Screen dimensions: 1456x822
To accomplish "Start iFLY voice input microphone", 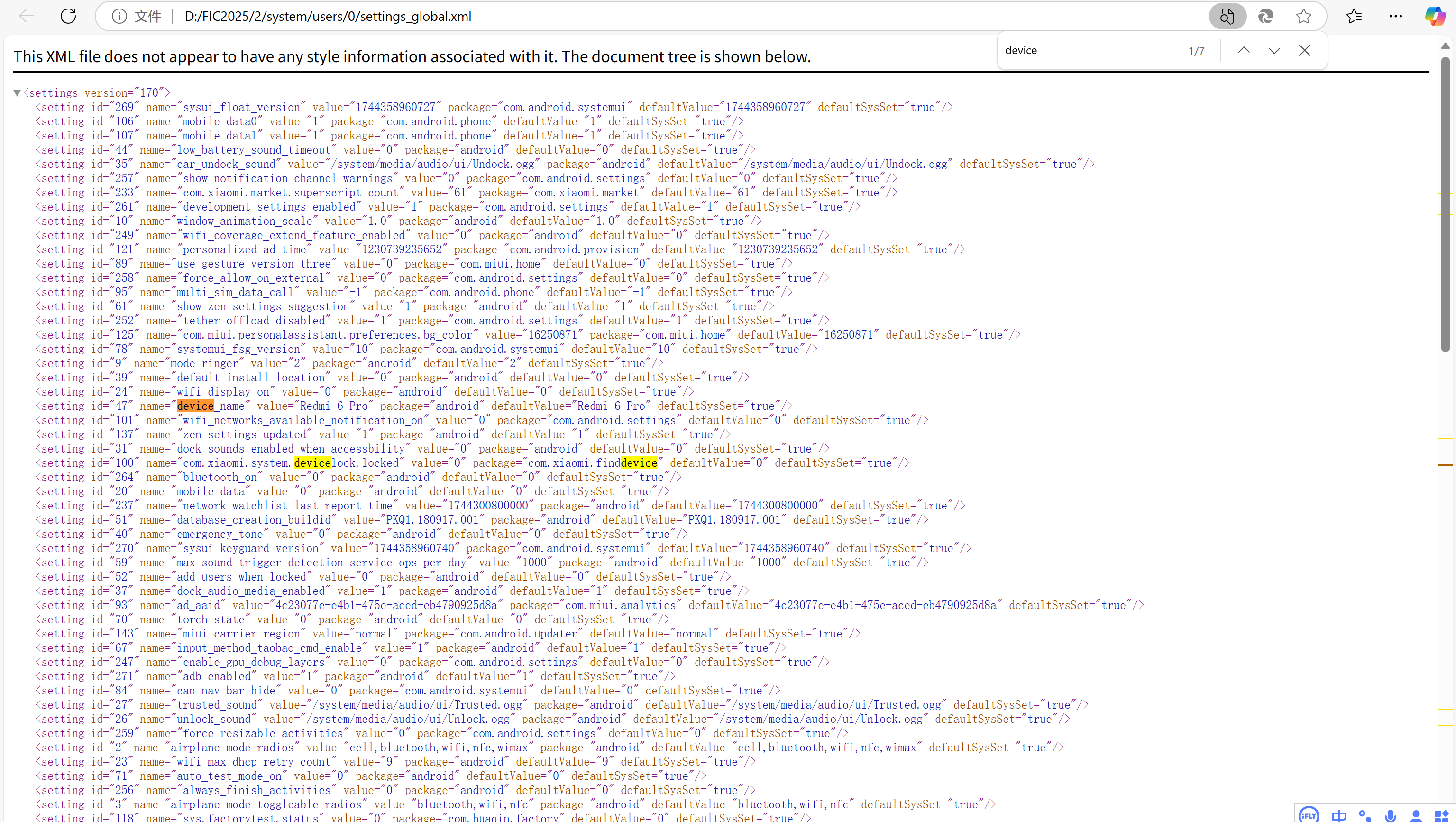I will [x=1391, y=815].
